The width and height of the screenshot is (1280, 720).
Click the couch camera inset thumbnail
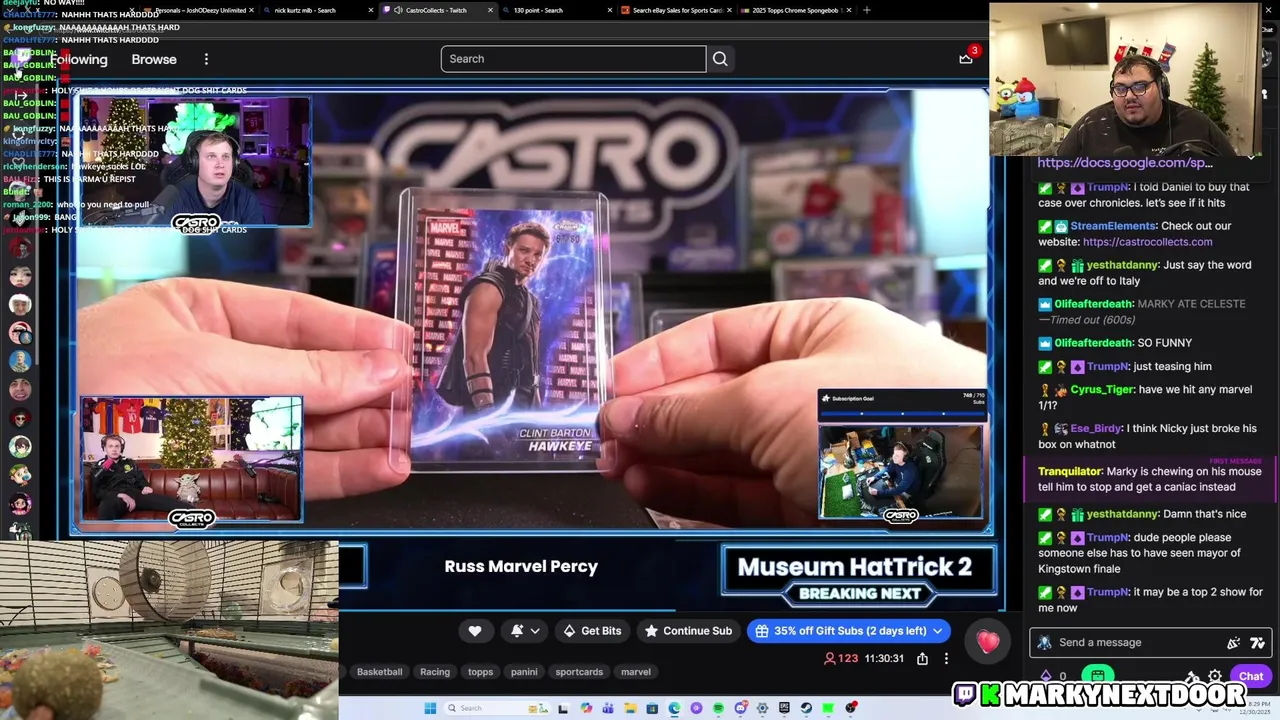pyautogui.click(x=191, y=460)
